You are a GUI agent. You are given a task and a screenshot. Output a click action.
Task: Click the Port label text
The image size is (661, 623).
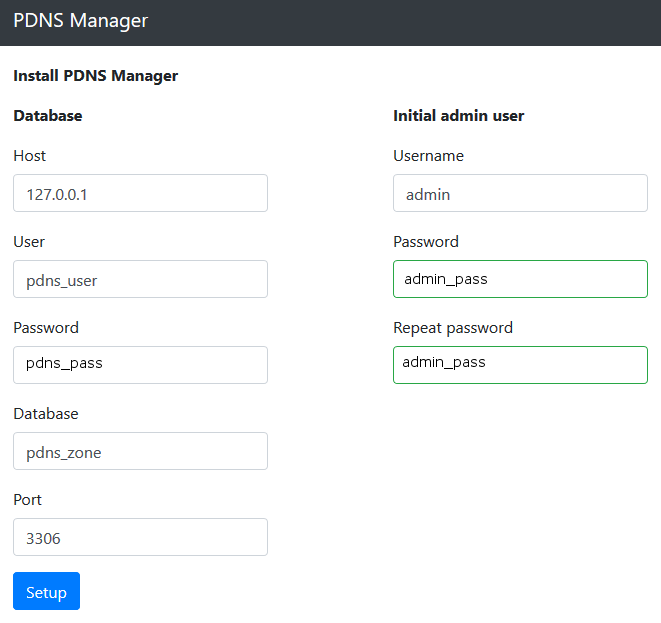coord(28,500)
